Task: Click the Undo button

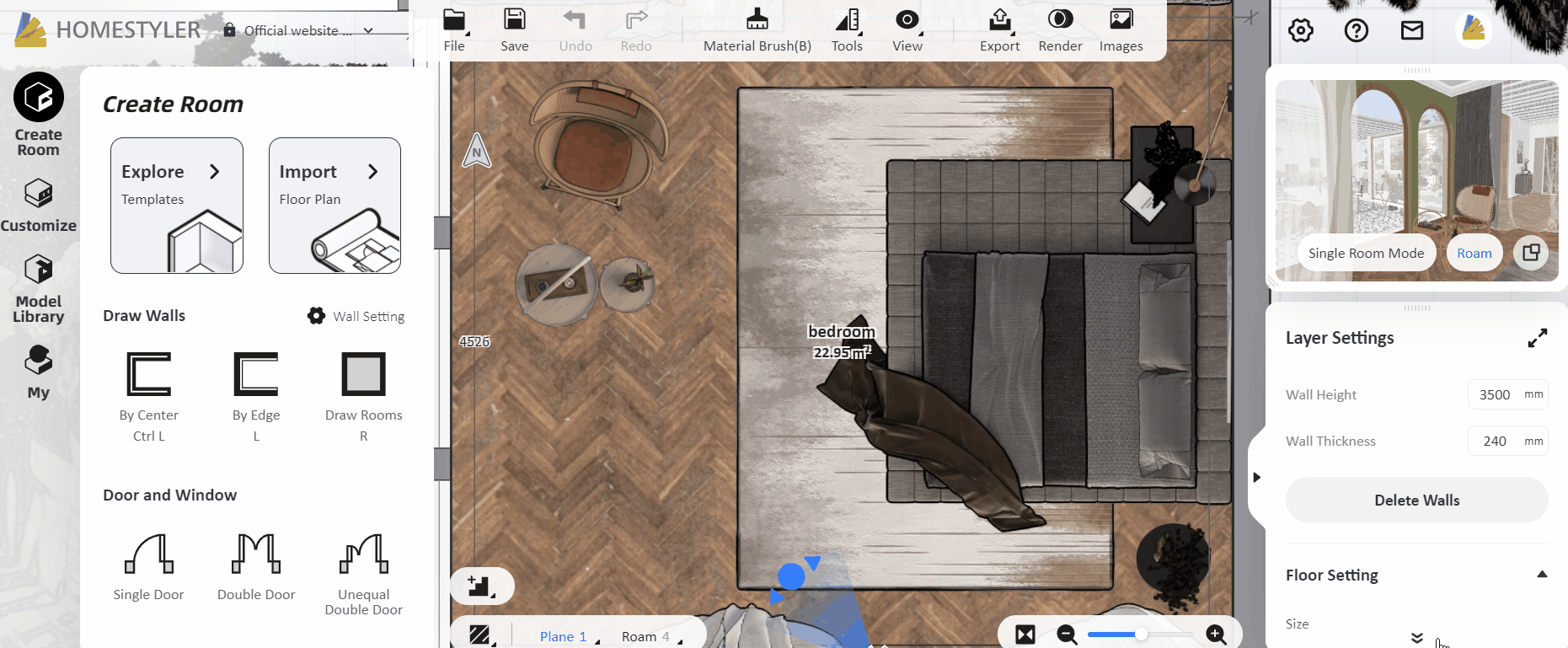Action: (x=575, y=30)
